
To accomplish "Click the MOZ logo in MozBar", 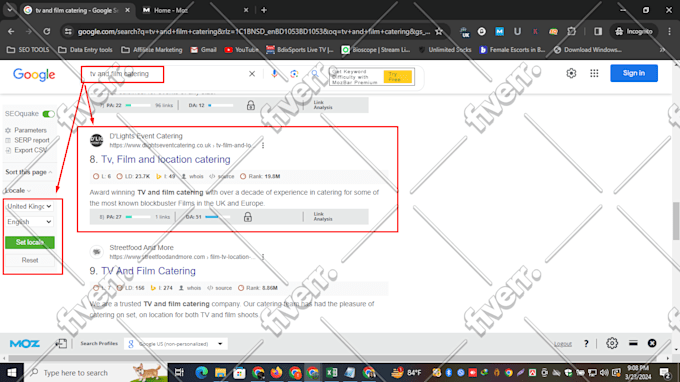I will click(x=25, y=344).
